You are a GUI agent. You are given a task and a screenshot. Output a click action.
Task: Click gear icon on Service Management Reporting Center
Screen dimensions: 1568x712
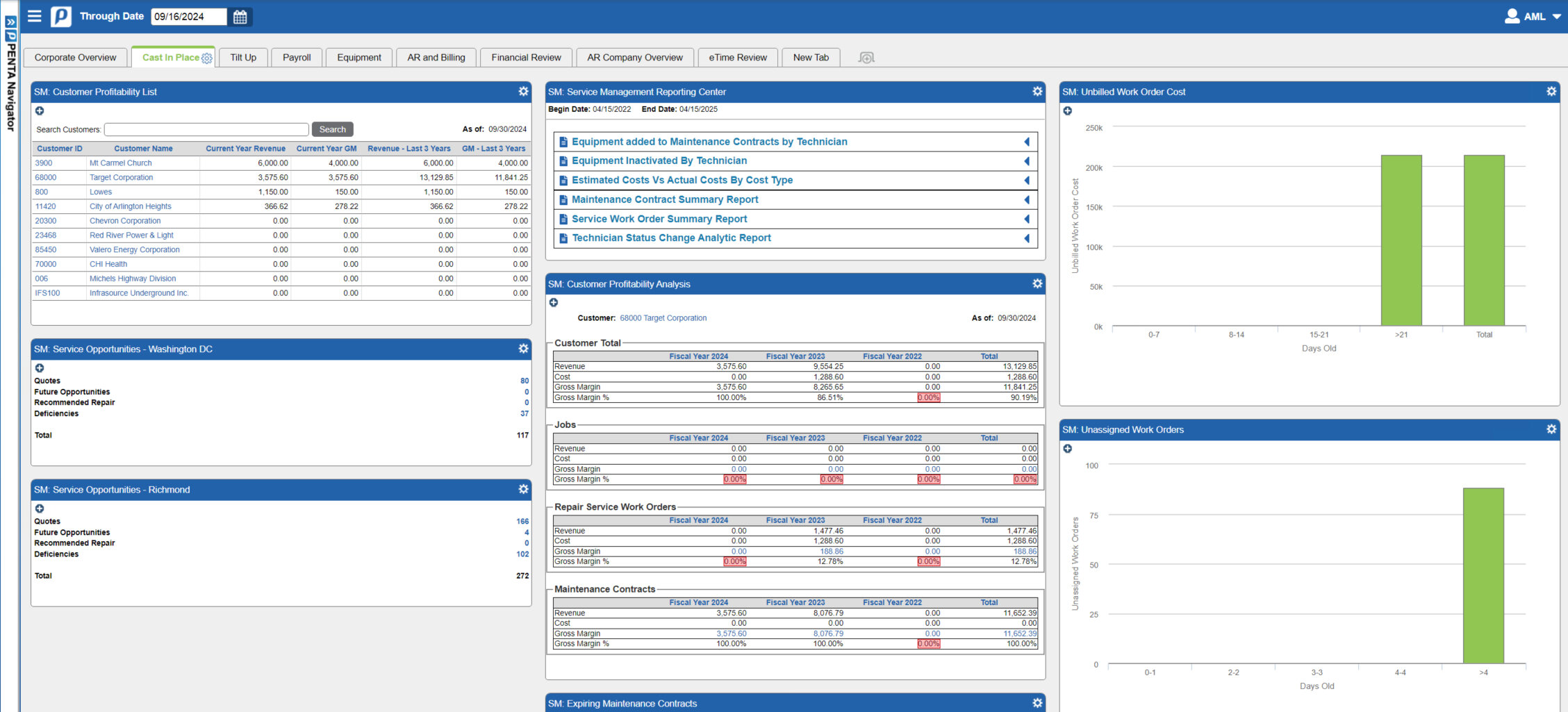point(1037,92)
